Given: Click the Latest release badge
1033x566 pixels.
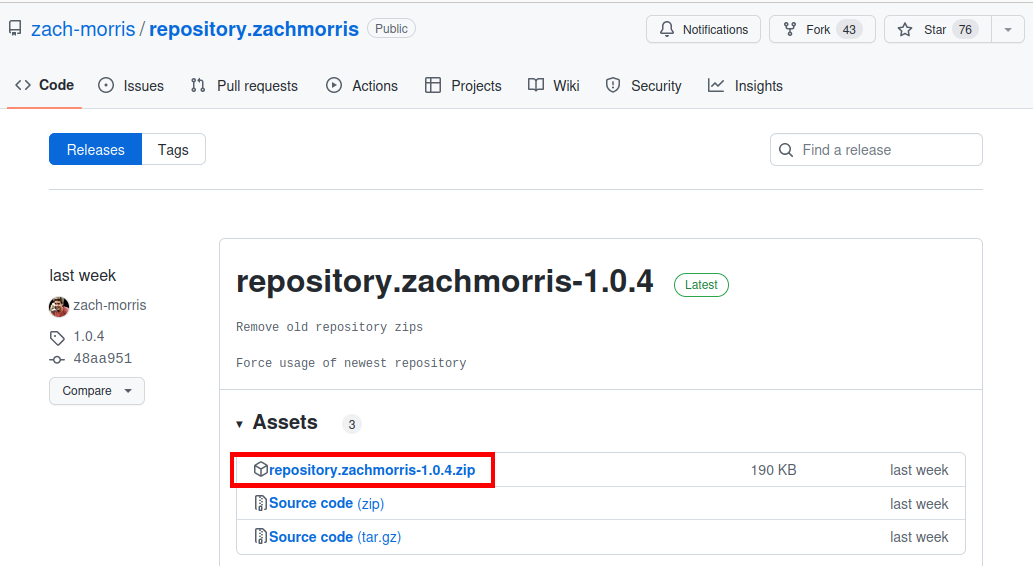Looking at the screenshot, I should click(701, 285).
